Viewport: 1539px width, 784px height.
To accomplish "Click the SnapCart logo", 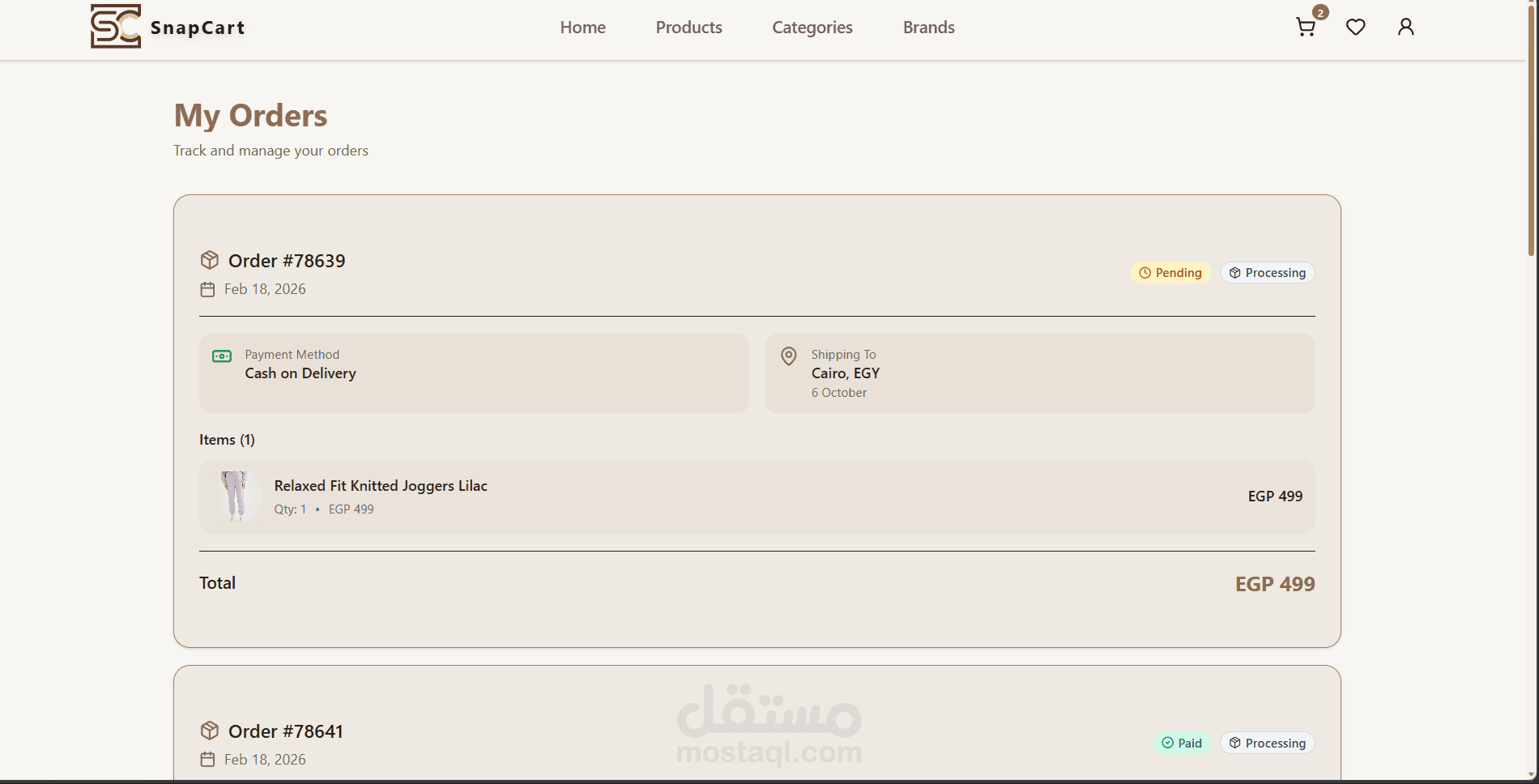I will 115,27.
